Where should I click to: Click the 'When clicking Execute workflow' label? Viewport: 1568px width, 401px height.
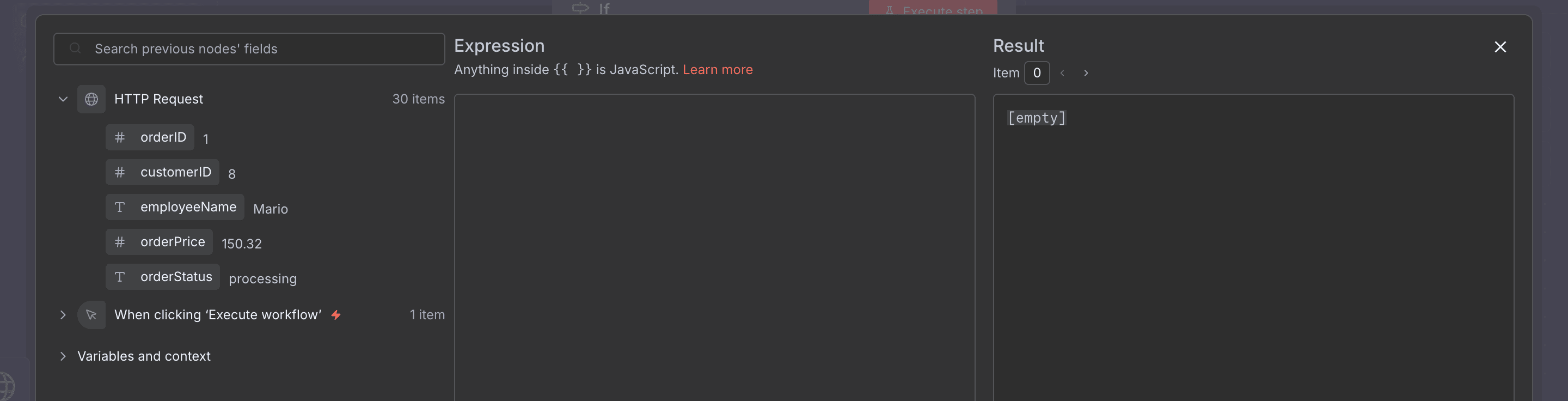pos(218,315)
